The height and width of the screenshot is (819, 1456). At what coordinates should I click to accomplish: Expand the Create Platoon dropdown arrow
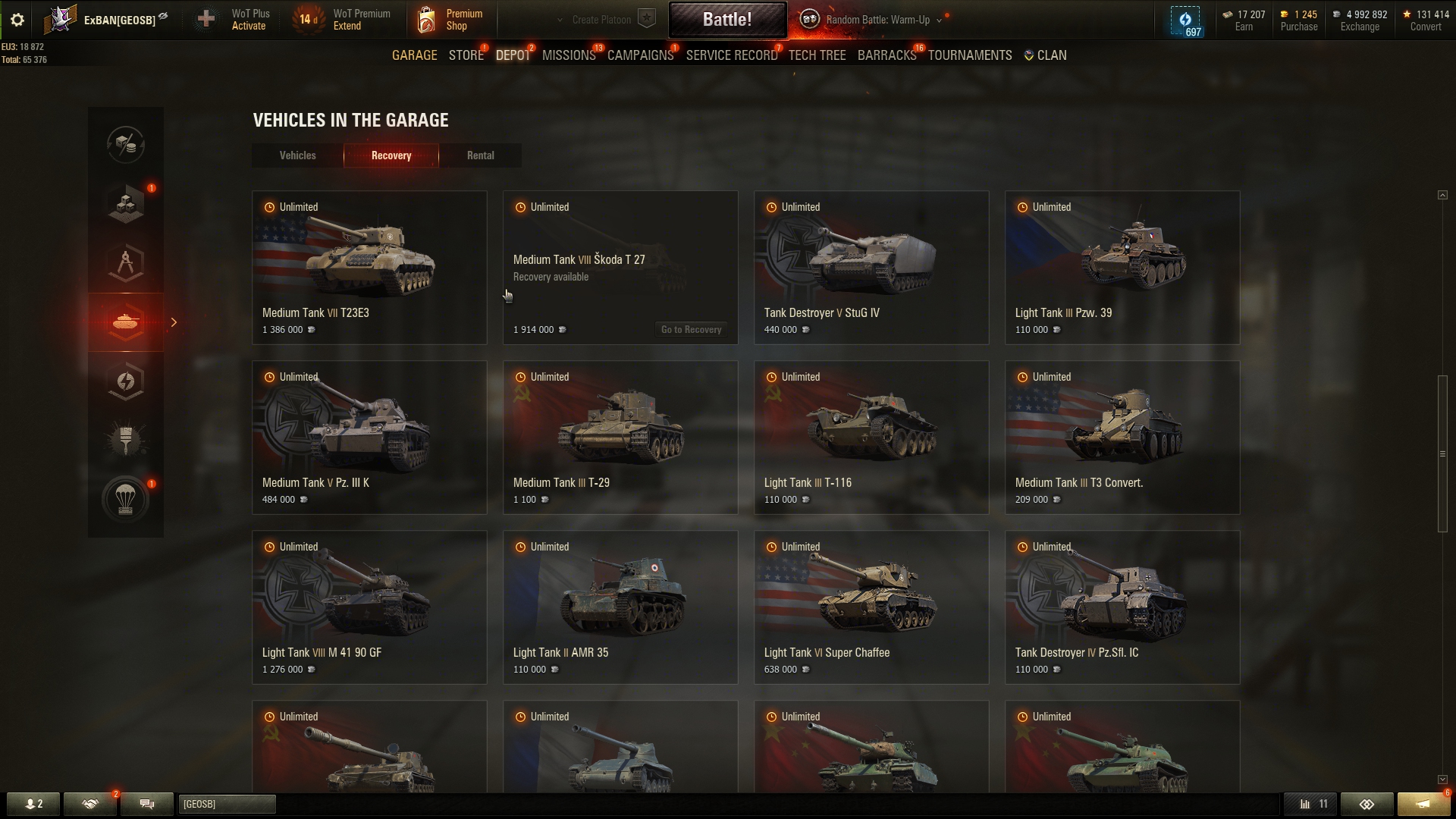click(x=560, y=20)
